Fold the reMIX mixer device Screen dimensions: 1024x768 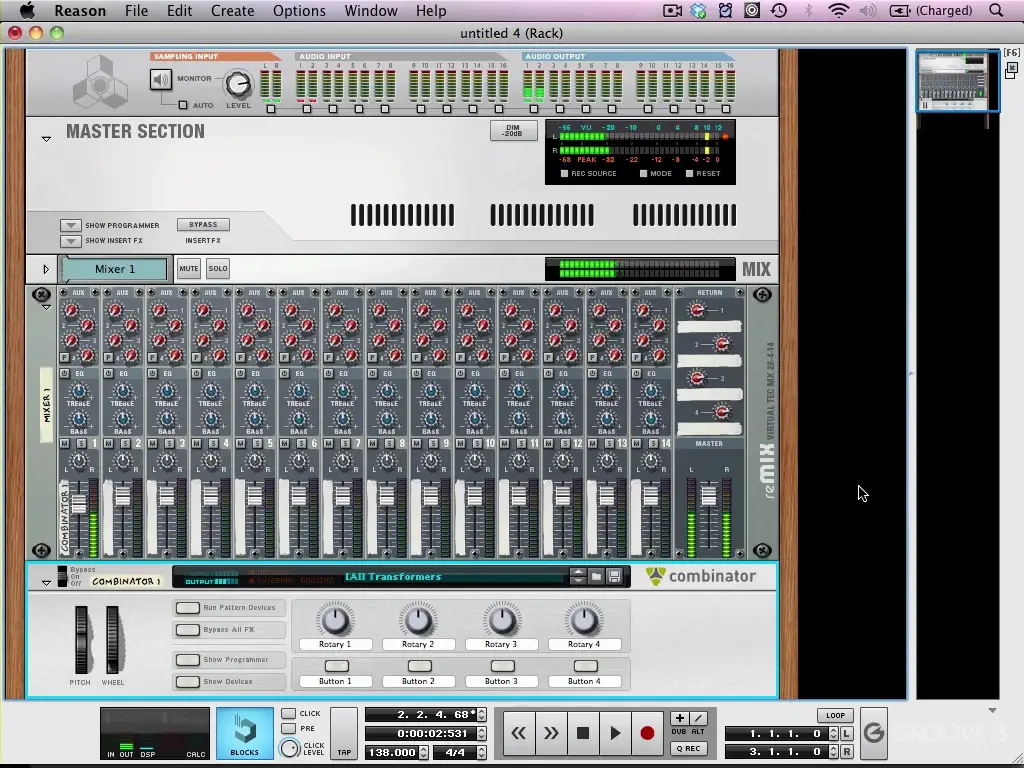(x=46, y=307)
